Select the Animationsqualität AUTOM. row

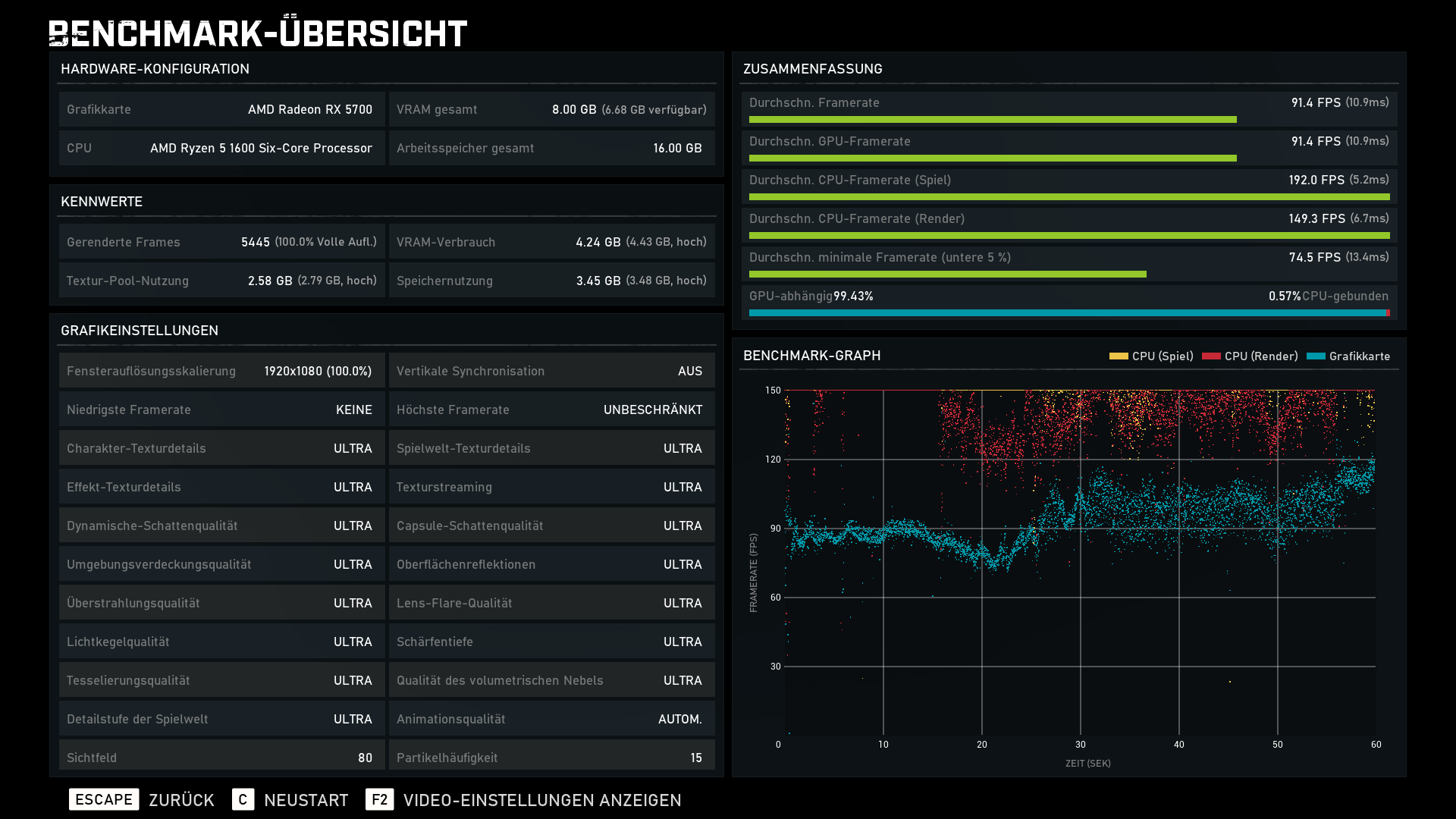click(551, 719)
